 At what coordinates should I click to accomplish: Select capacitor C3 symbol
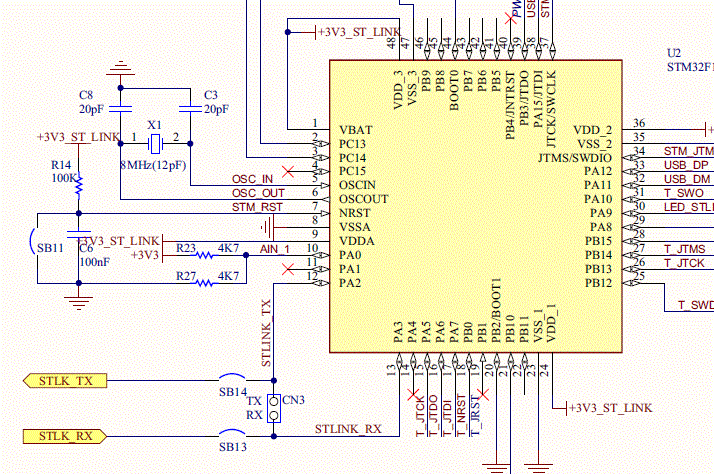[x=190, y=109]
